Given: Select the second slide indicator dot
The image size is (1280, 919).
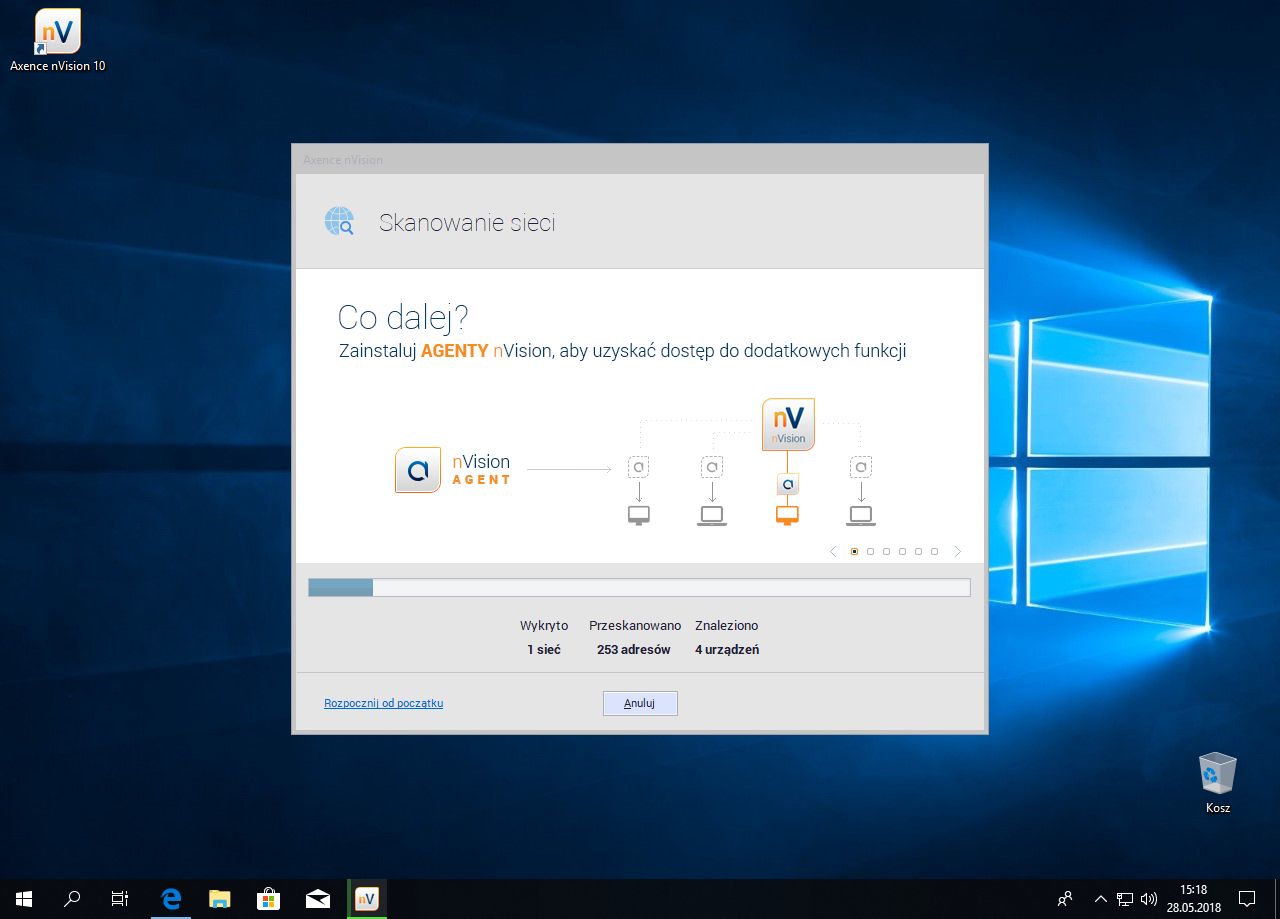Looking at the screenshot, I should tap(870, 551).
